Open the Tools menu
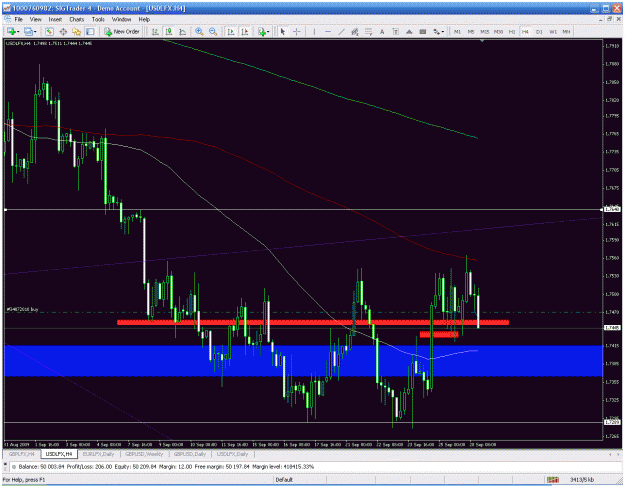625x486 pixels. 98,19
